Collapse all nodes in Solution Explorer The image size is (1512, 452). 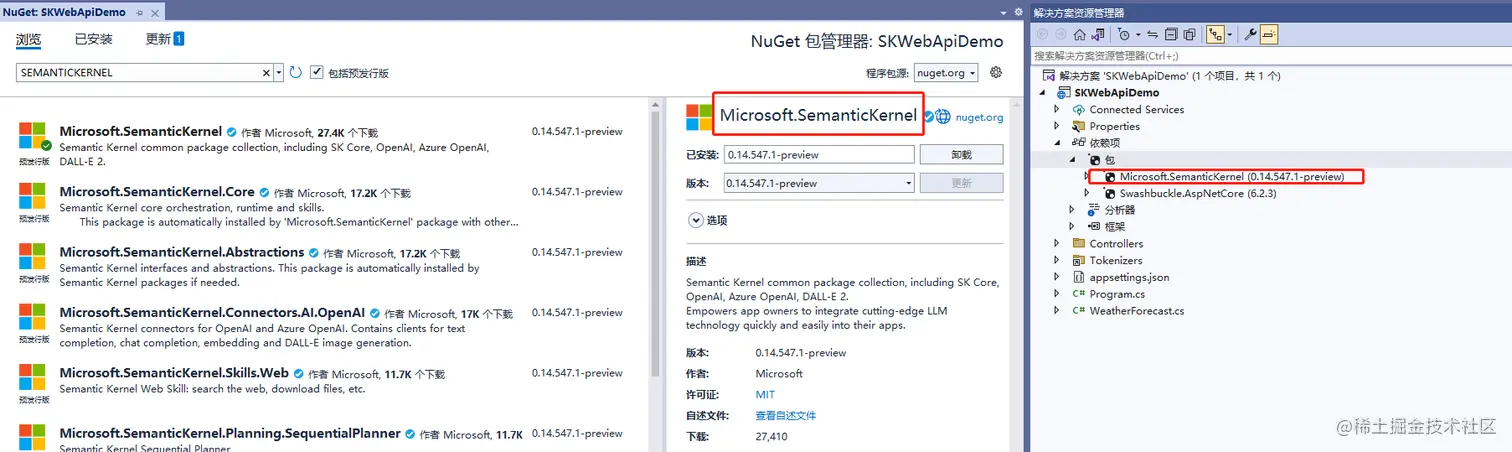click(1171, 34)
